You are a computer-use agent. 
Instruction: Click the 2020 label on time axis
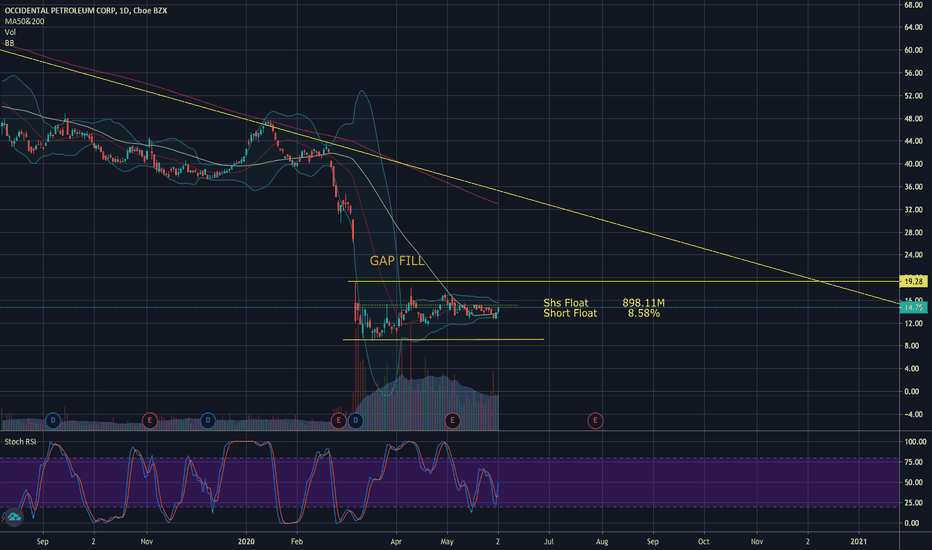click(246, 542)
